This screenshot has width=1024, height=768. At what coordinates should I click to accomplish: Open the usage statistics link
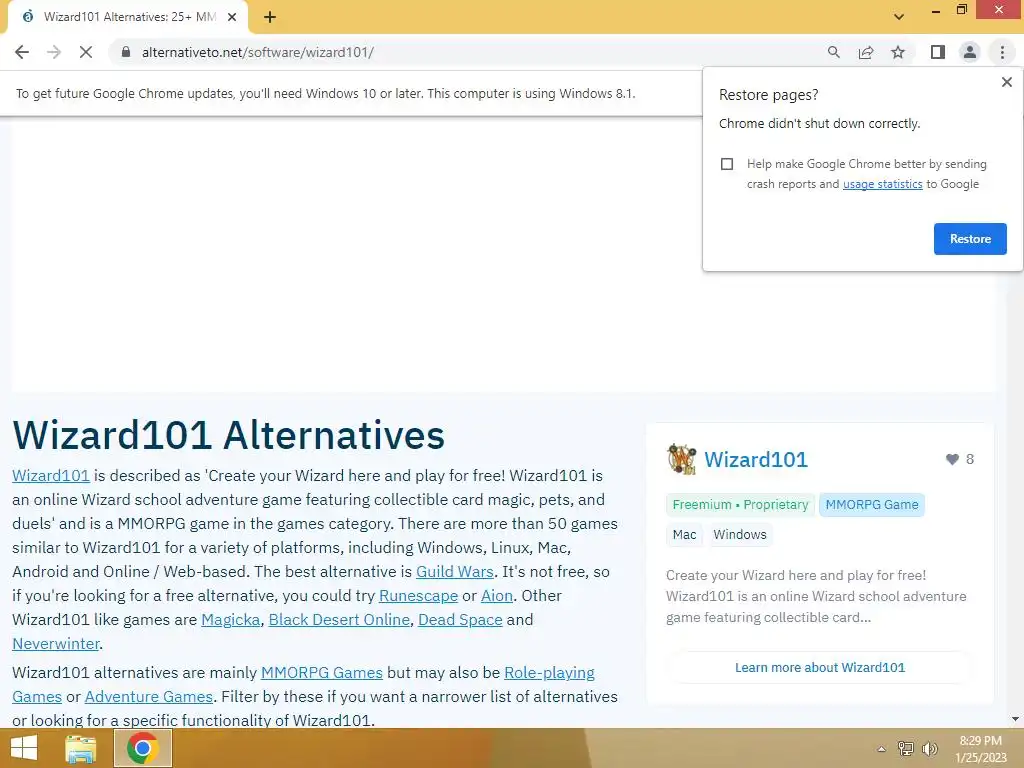click(x=882, y=184)
